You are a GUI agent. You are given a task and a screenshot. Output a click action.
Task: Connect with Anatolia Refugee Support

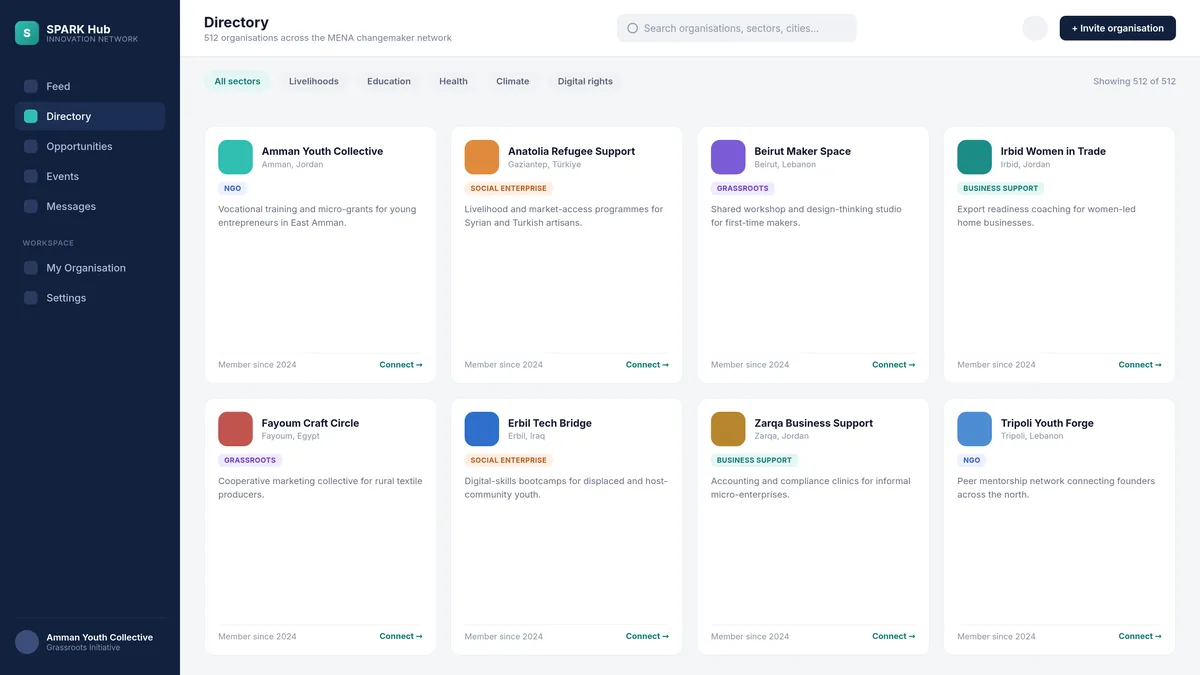coord(647,365)
